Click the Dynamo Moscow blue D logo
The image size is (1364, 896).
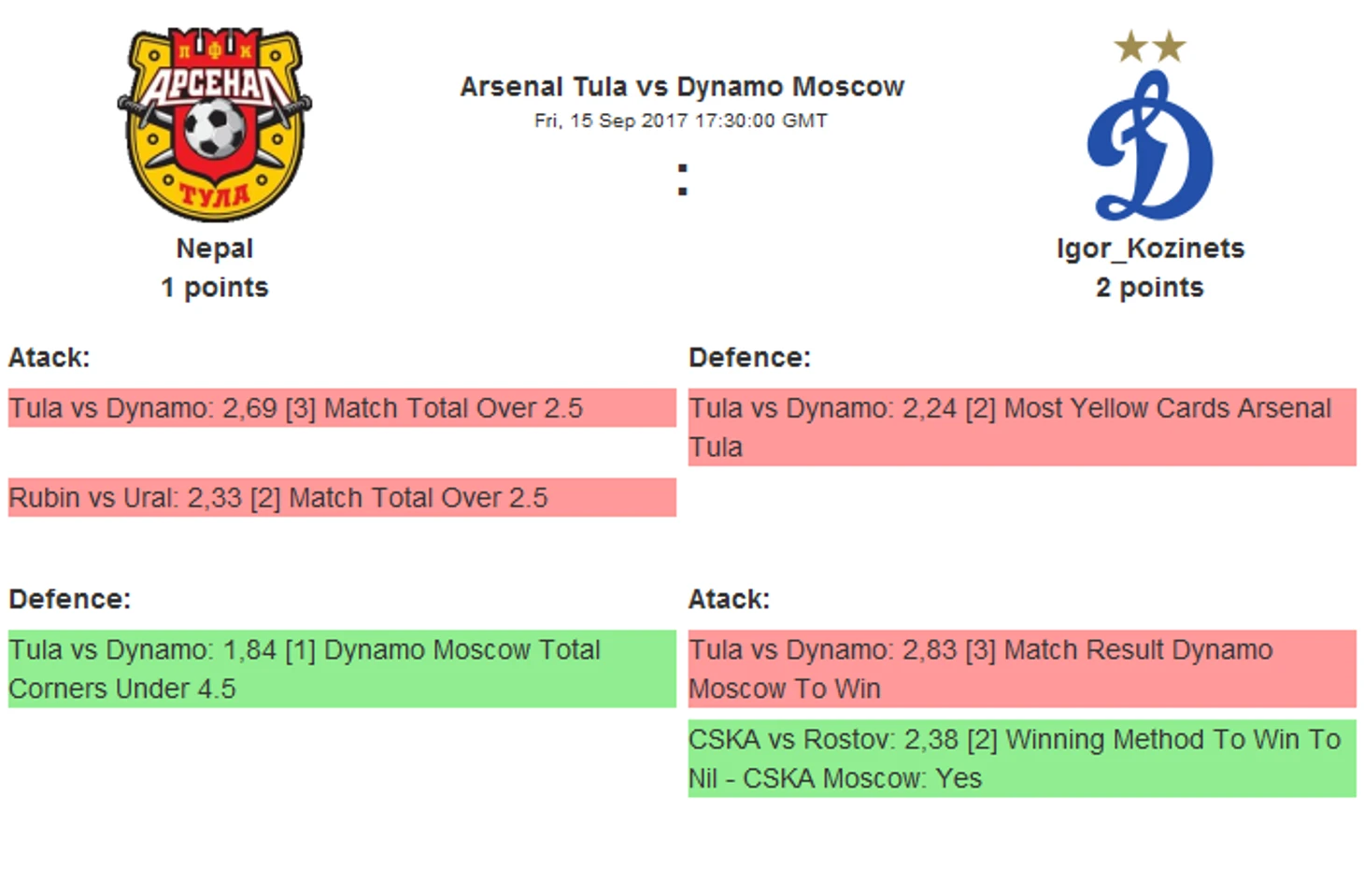pyautogui.click(x=1150, y=149)
